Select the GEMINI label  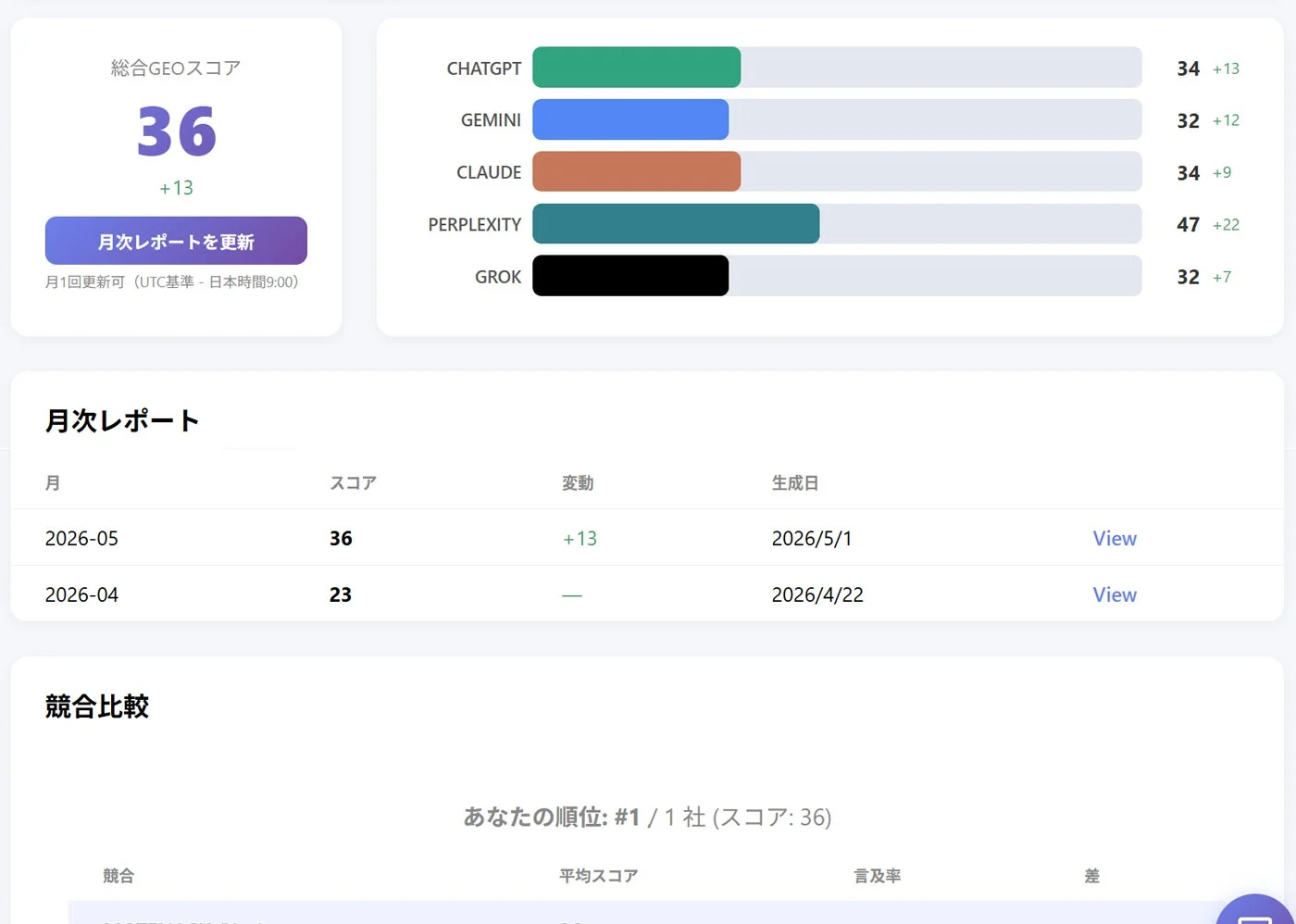click(491, 120)
